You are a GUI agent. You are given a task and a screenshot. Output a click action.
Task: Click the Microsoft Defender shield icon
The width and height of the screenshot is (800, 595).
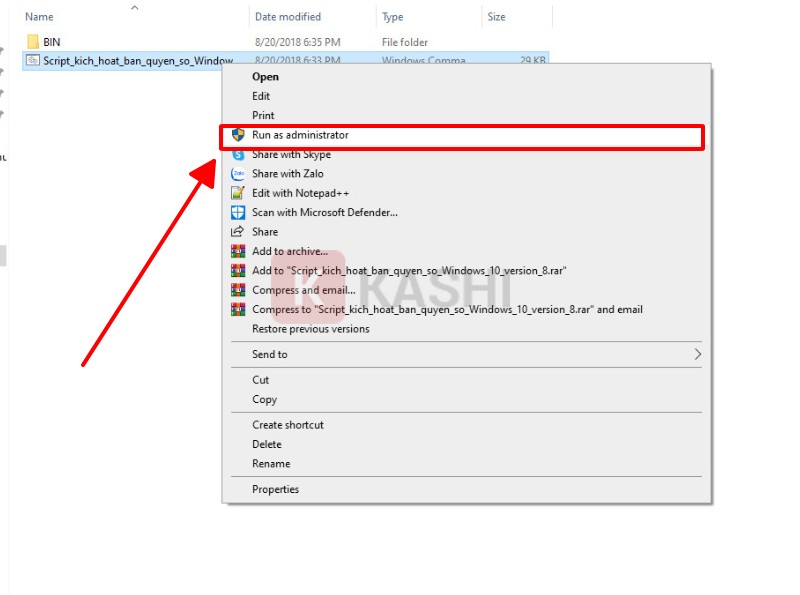[x=238, y=212]
